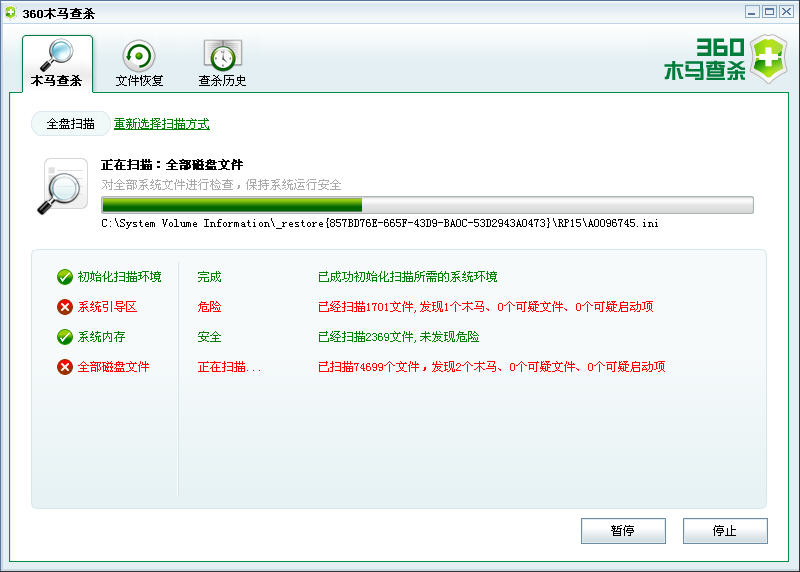
Task: Click the 360 shield logo
Action: (769, 59)
